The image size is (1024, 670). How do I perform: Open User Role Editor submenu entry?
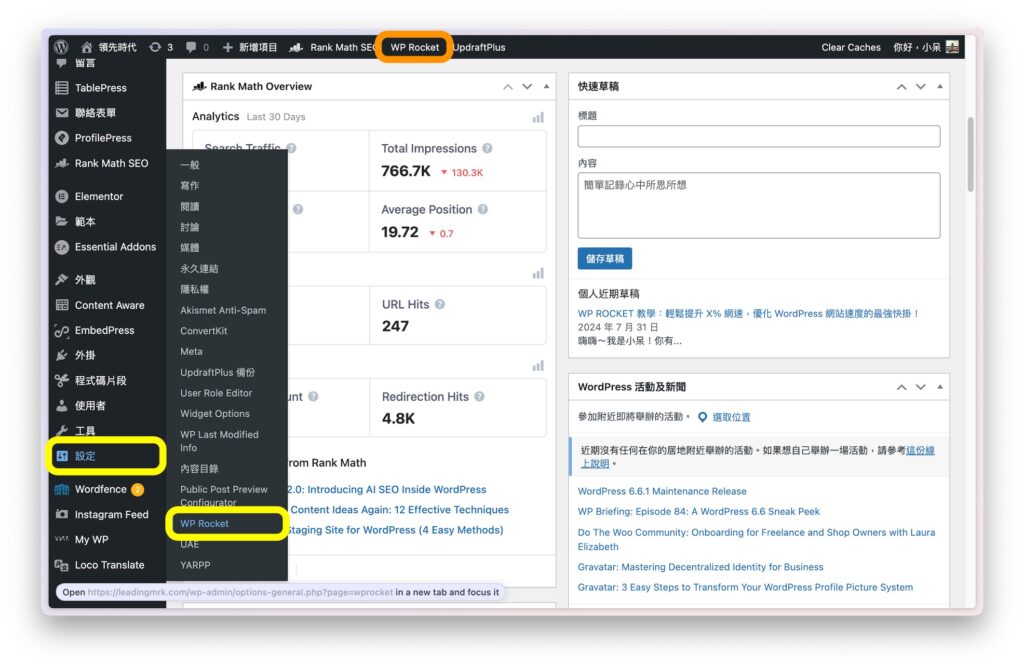click(216, 393)
